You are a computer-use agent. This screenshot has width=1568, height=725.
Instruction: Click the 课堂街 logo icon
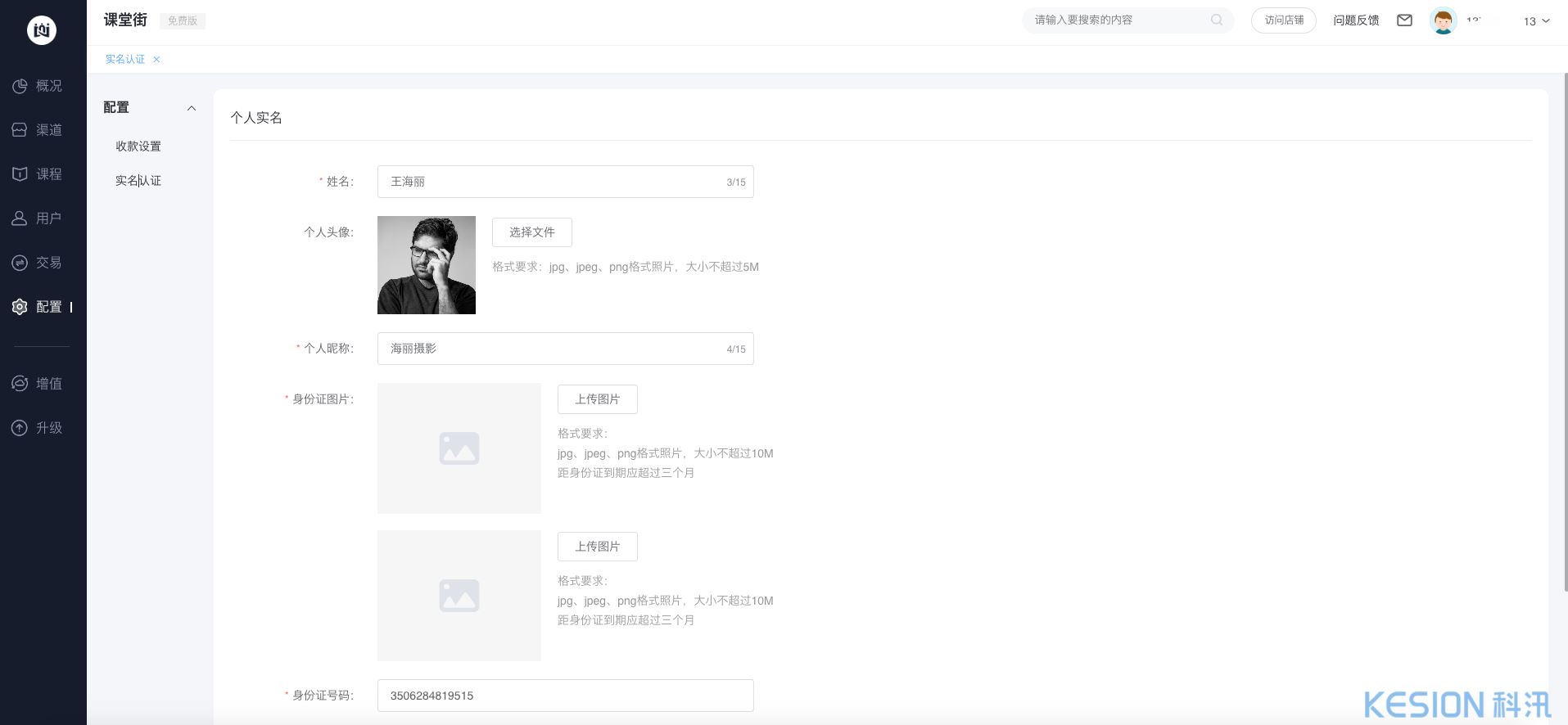pyautogui.click(x=42, y=30)
